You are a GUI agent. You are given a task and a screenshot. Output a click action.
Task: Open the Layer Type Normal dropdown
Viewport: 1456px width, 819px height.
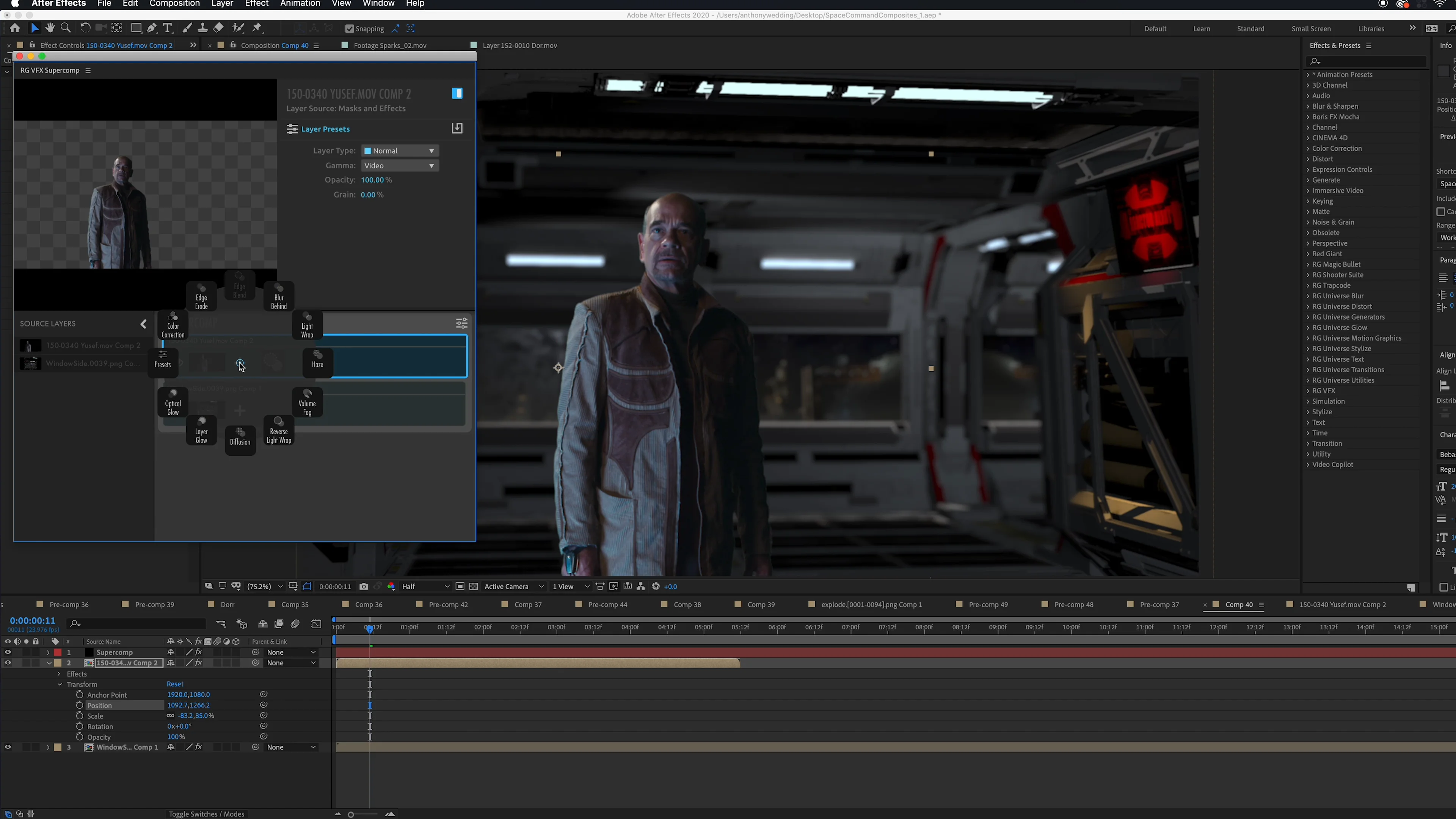pos(400,151)
